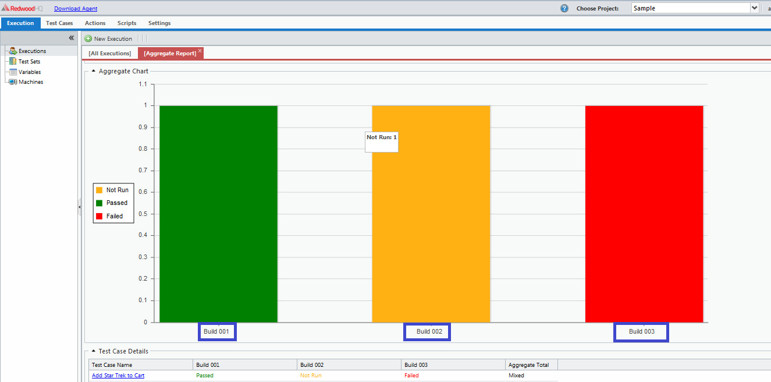The height and width of the screenshot is (382, 771).
Task: Click the Build 001 axis label
Action: pos(217,332)
